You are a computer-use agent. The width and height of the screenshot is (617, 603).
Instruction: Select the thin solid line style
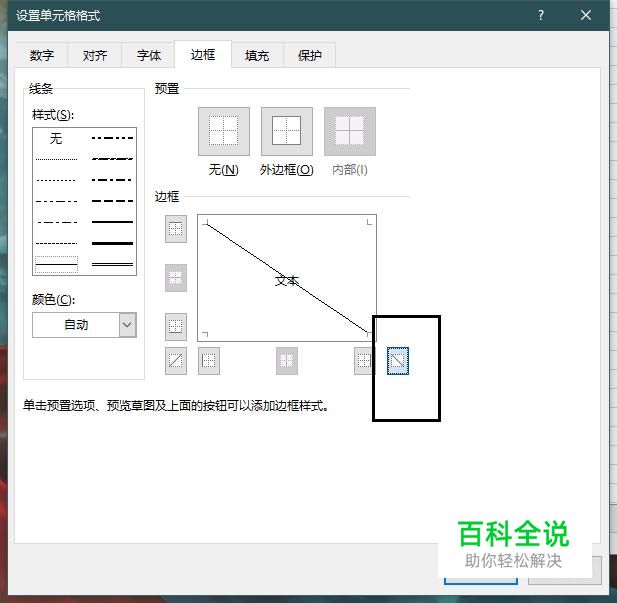point(56,265)
